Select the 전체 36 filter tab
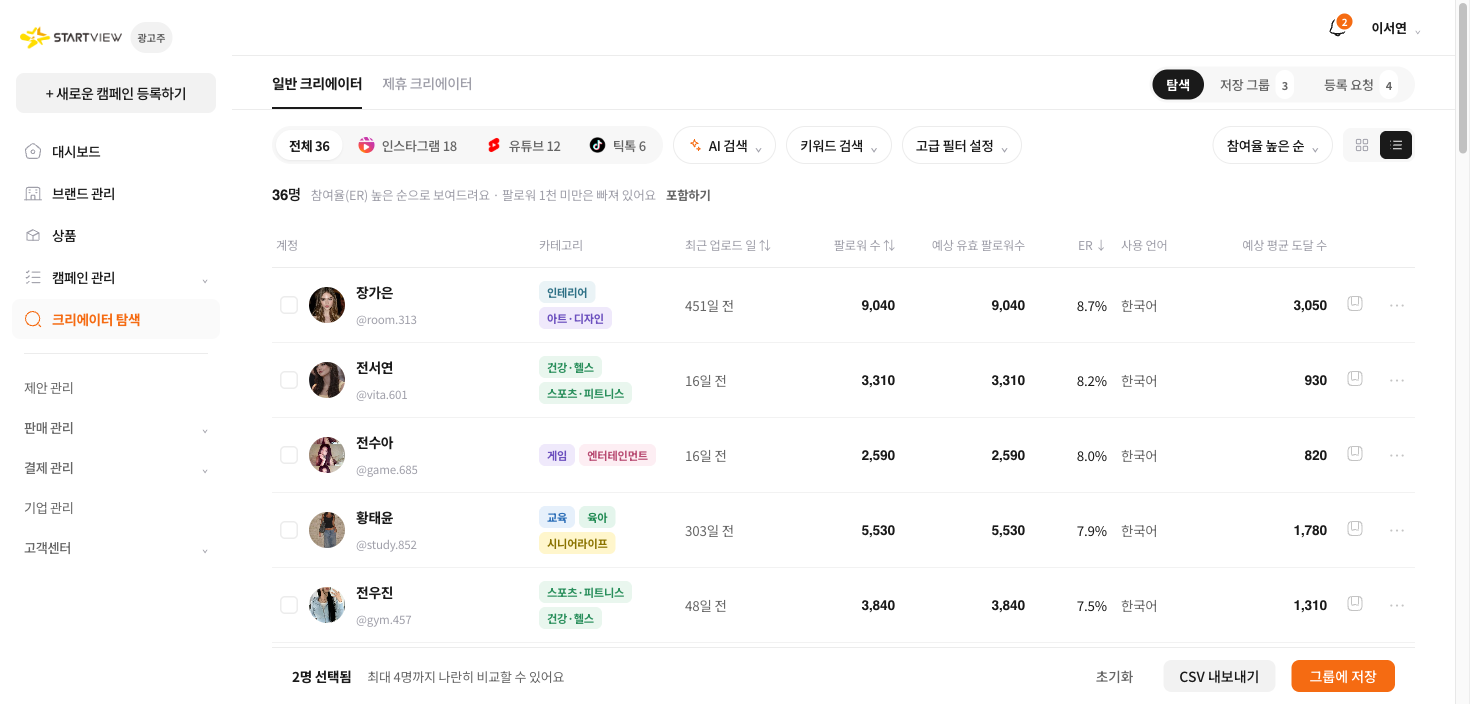1470x704 pixels. [309, 145]
